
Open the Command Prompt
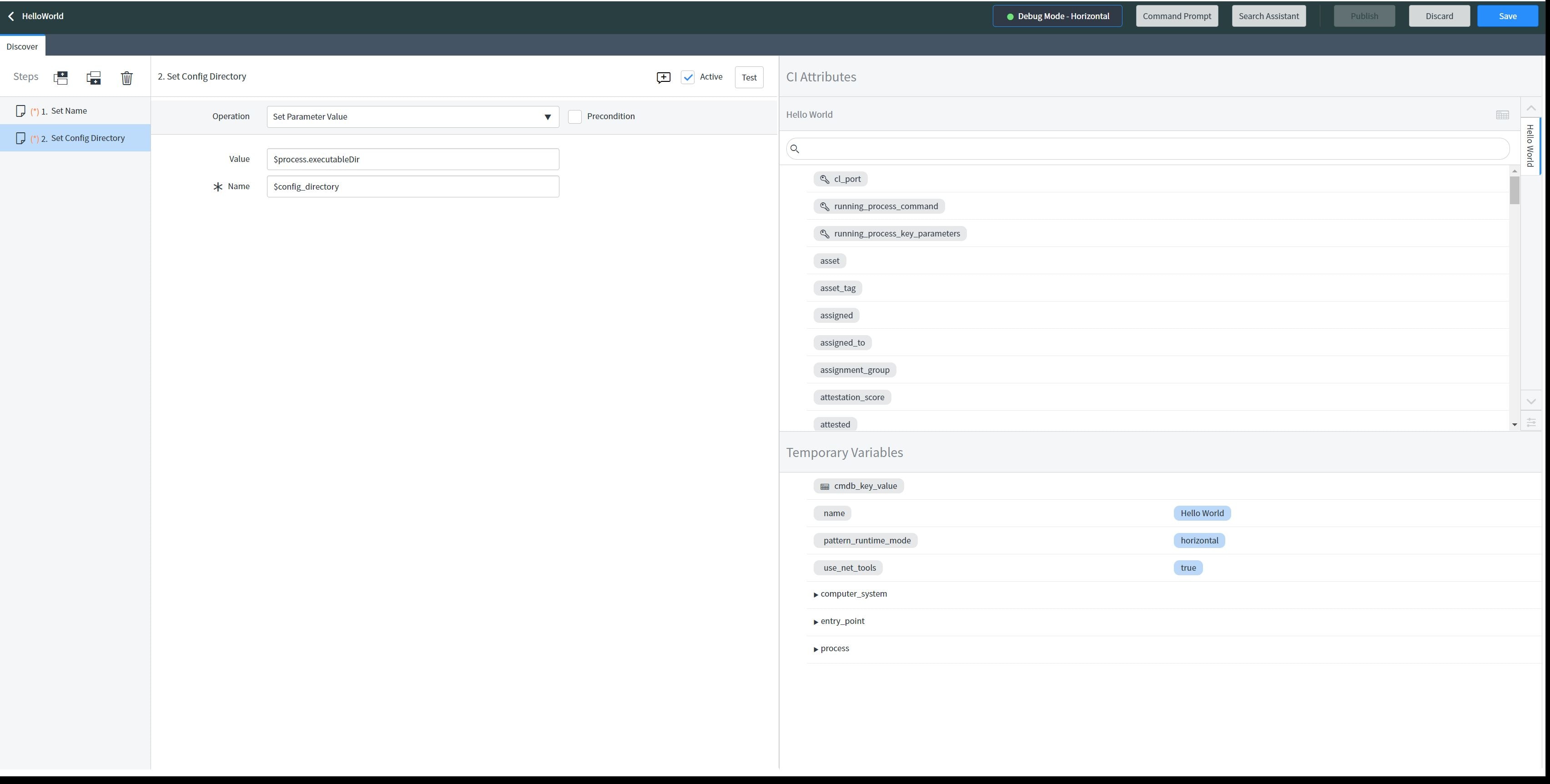coord(1176,15)
